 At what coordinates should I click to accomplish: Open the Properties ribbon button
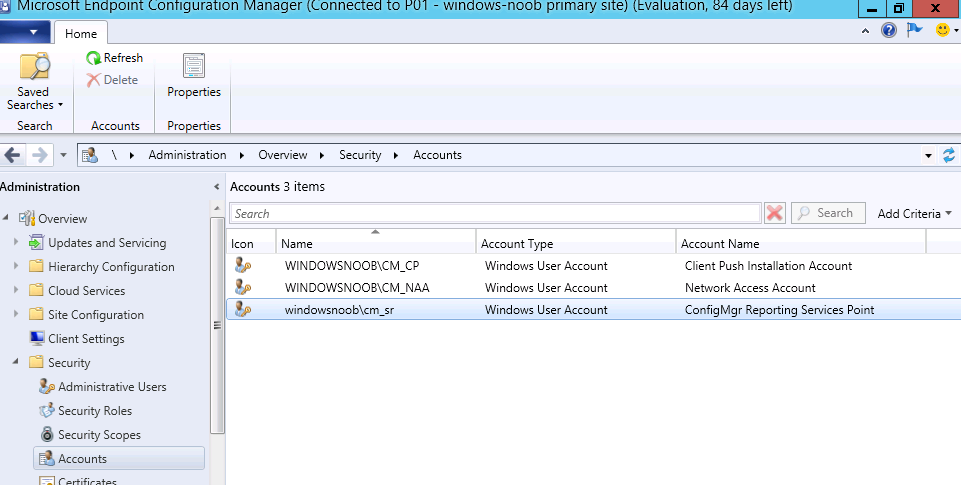194,75
